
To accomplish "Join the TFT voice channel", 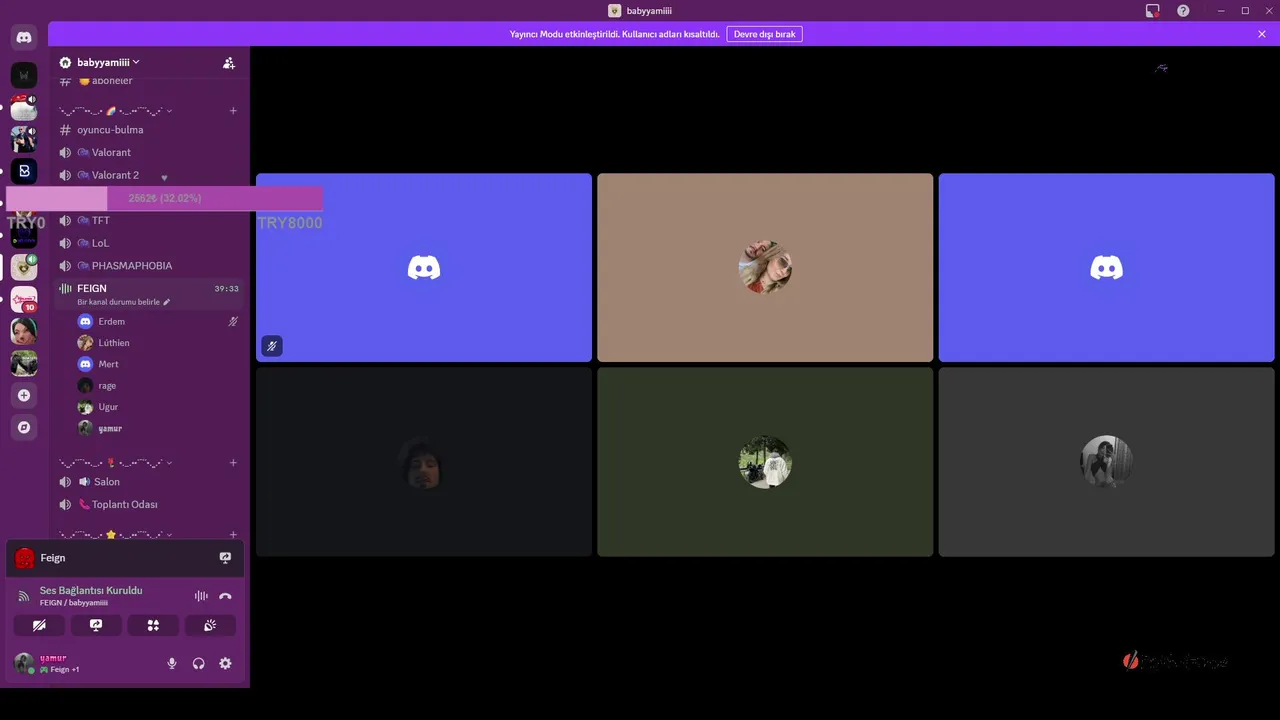I will coord(148,220).
